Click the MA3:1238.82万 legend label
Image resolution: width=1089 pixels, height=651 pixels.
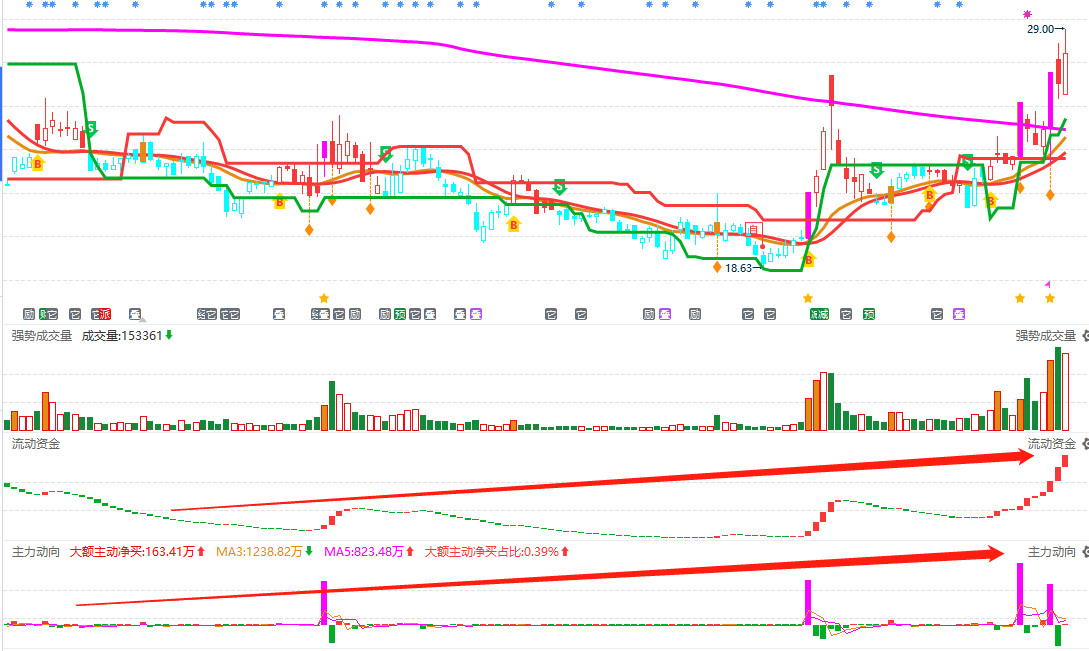[259, 552]
